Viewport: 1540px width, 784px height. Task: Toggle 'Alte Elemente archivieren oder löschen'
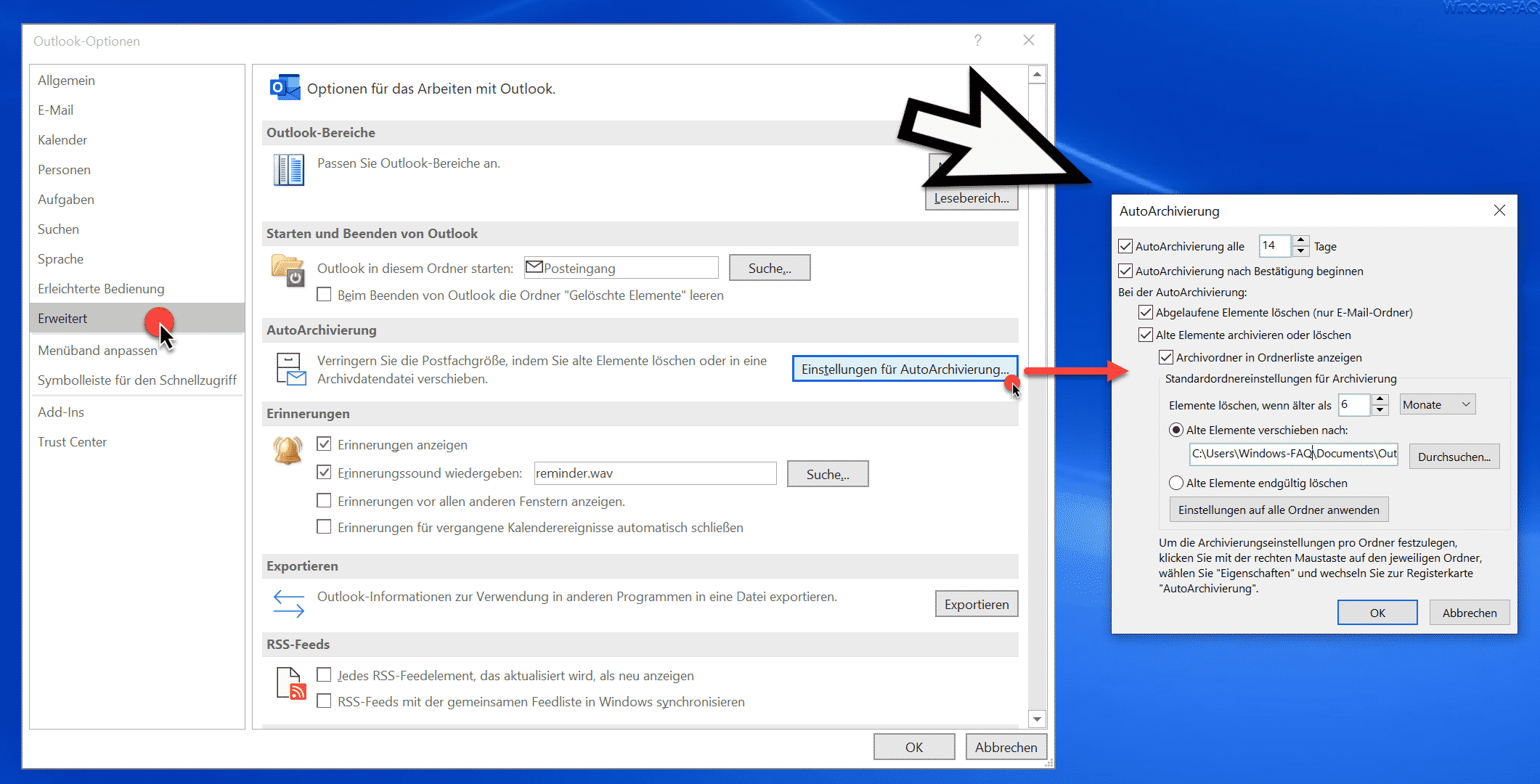(x=1146, y=335)
